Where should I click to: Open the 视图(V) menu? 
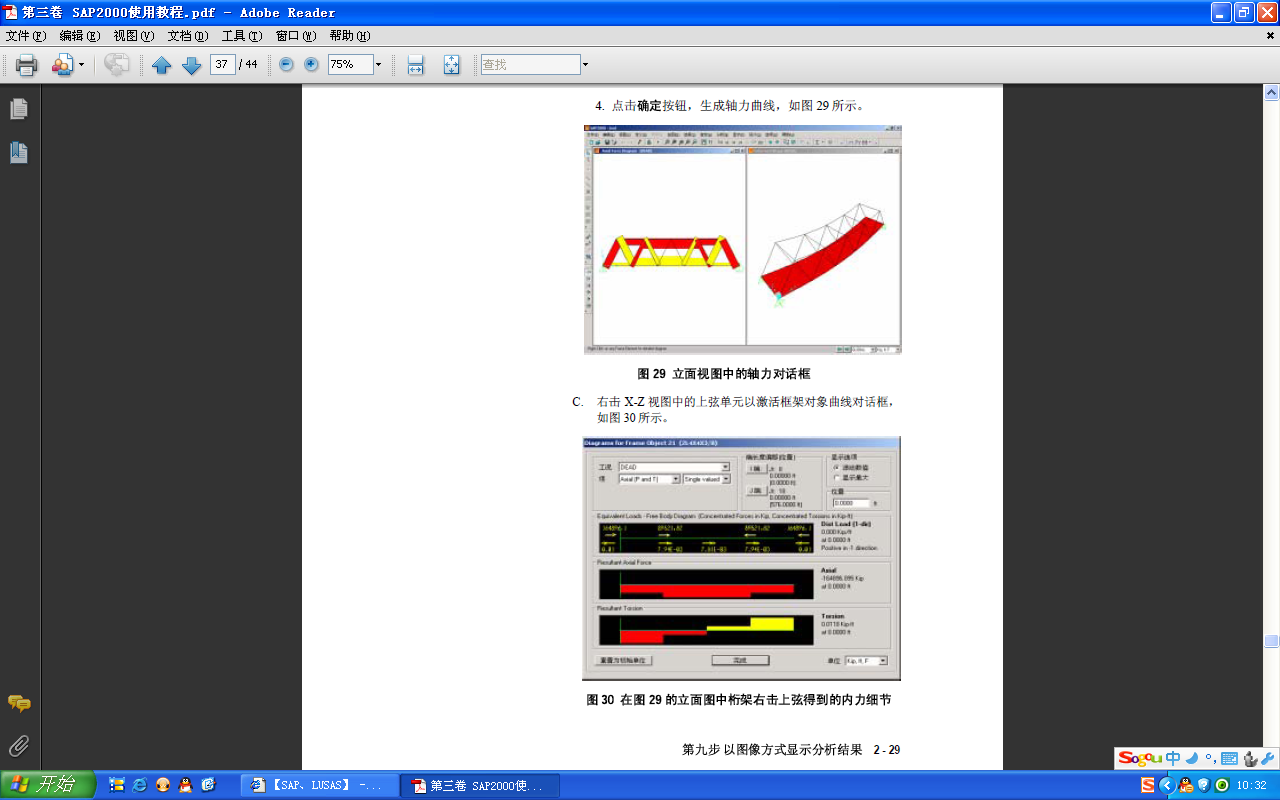[134, 36]
